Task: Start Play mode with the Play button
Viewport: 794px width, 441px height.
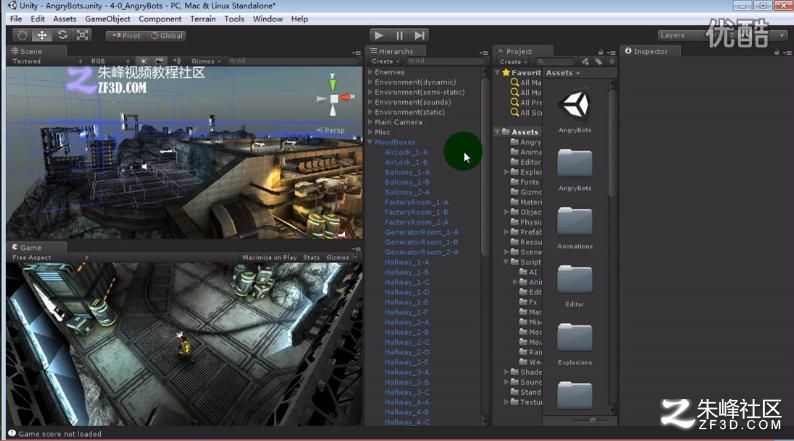Action: pos(379,35)
